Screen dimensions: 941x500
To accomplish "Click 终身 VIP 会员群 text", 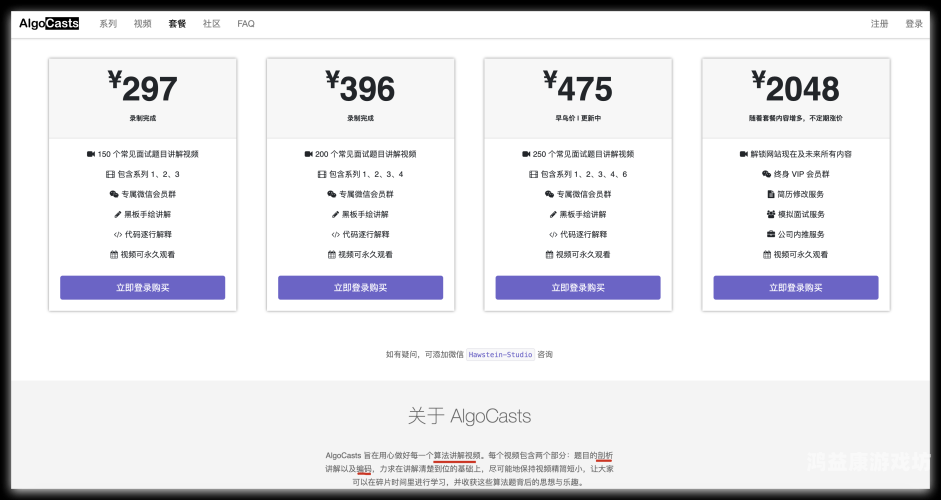I will click(x=801, y=174).
